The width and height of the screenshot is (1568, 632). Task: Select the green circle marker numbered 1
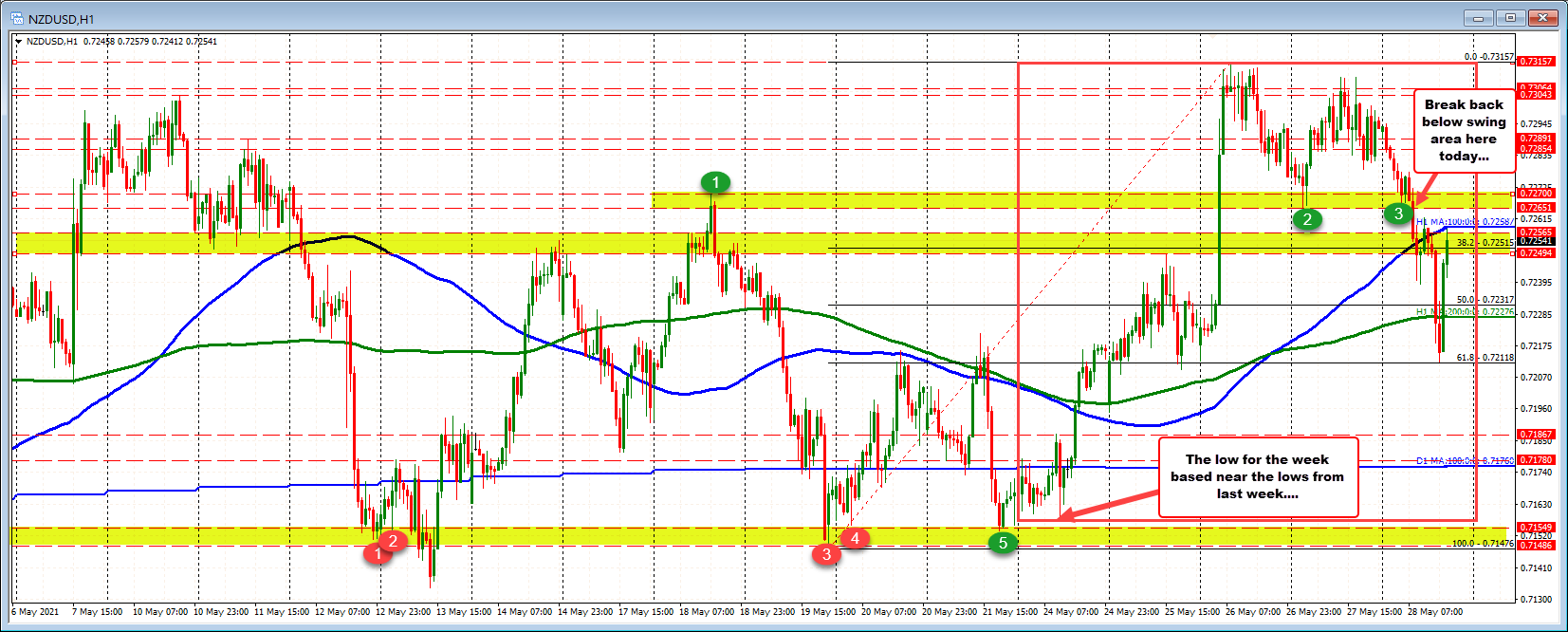[715, 182]
